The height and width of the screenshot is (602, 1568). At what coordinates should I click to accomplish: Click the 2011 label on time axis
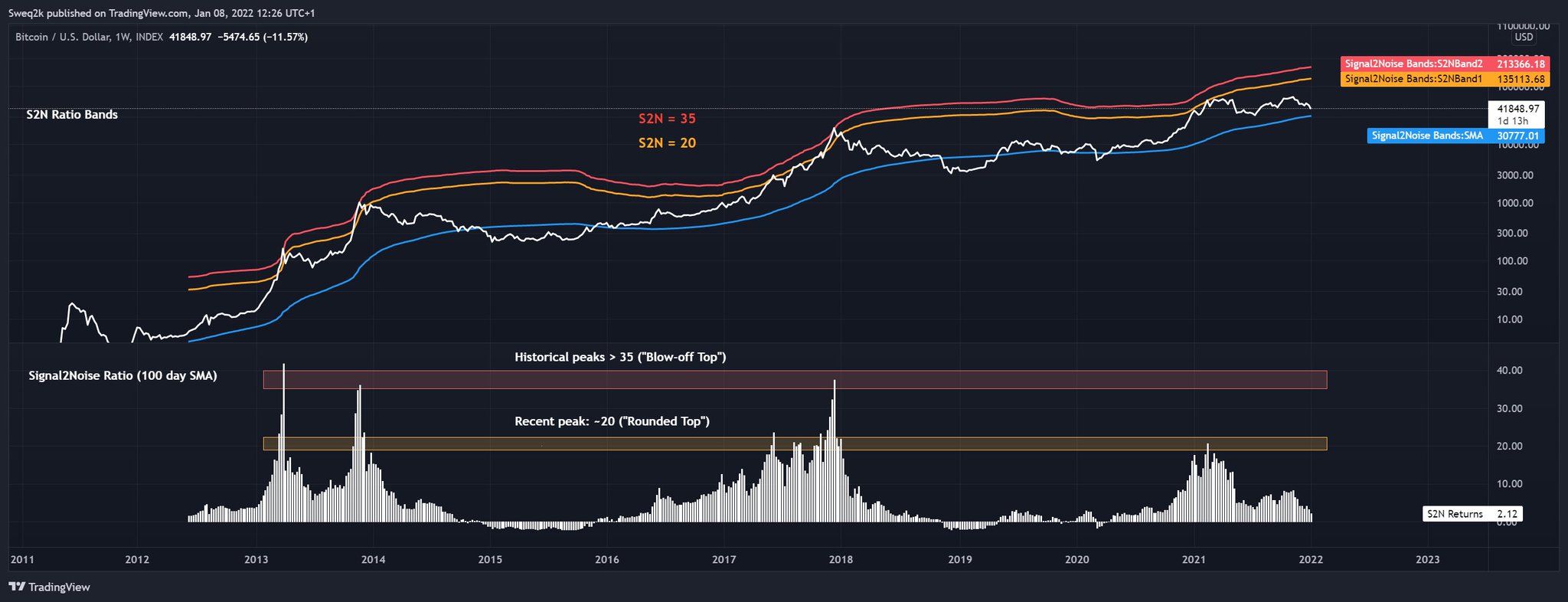[x=21, y=560]
